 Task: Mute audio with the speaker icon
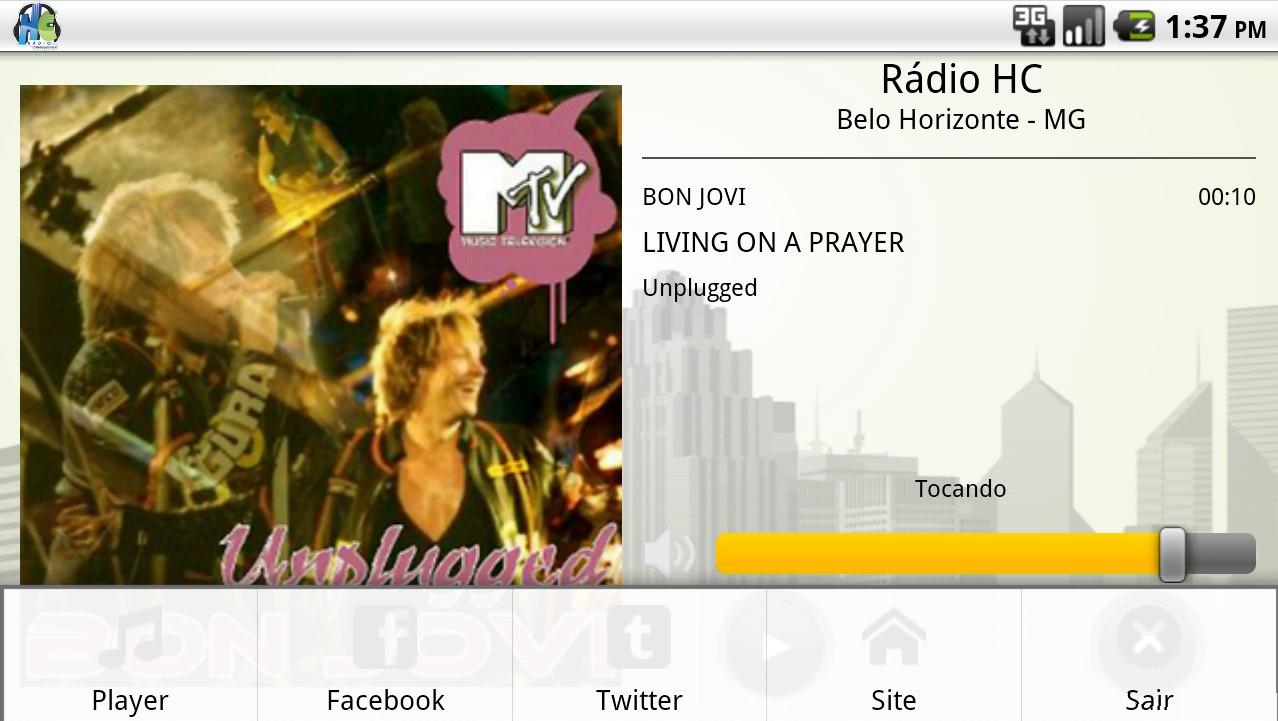[670, 553]
